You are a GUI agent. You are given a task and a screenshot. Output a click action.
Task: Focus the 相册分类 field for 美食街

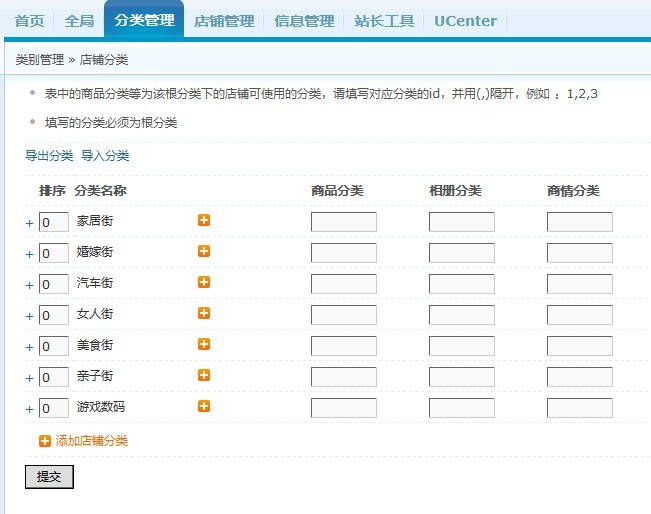click(x=462, y=346)
